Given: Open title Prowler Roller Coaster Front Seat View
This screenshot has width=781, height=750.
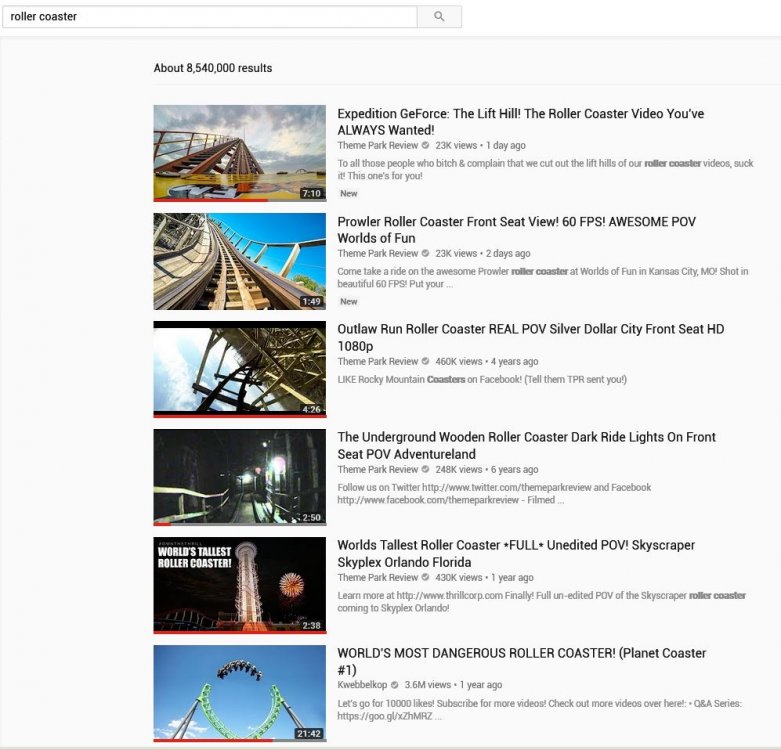Looking at the screenshot, I should (517, 230).
